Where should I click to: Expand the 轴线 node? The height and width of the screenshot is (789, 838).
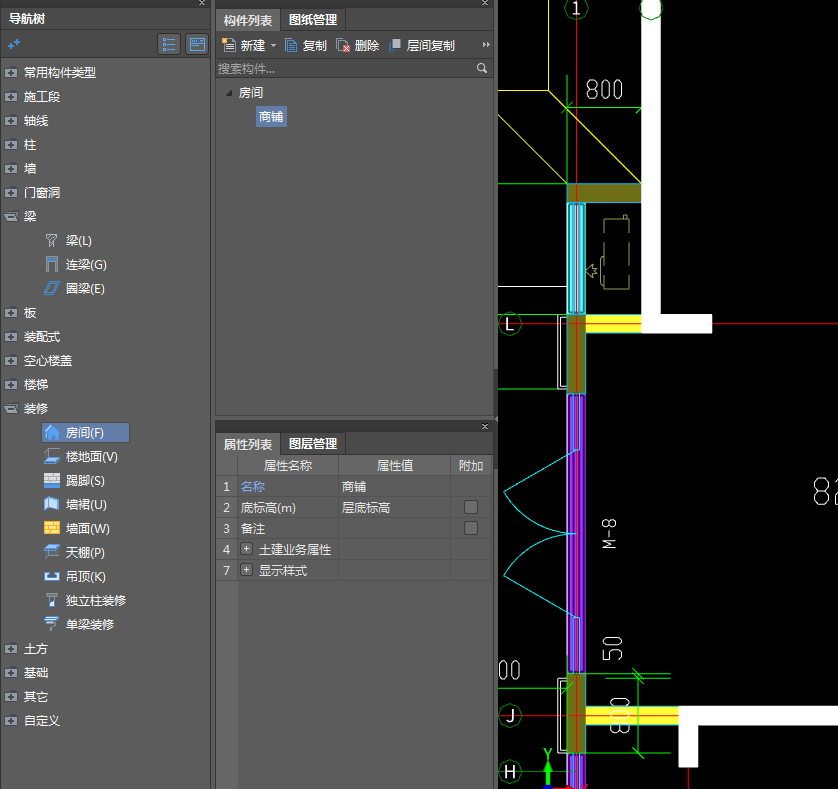[11, 121]
